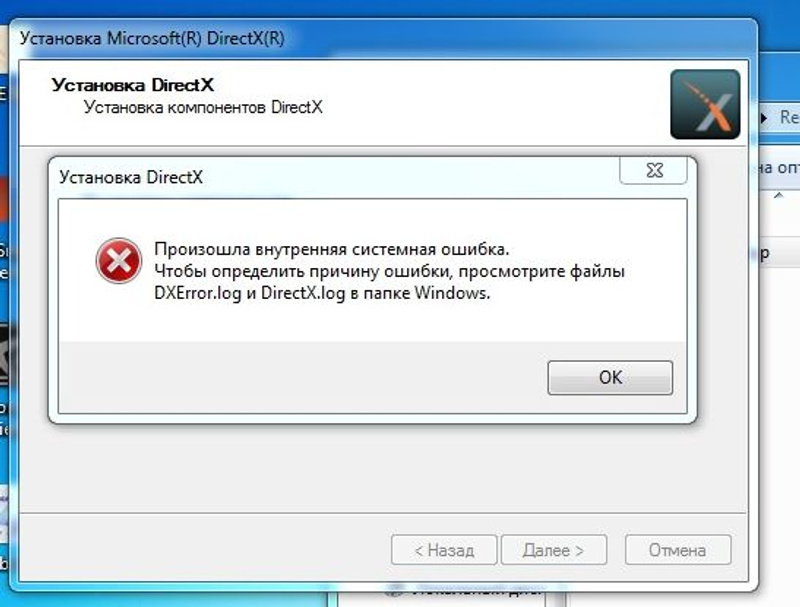Image resolution: width=800 pixels, height=607 pixels.
Task: Click the DXError.log и DirectX.log text line
Action: coord(322,293)
